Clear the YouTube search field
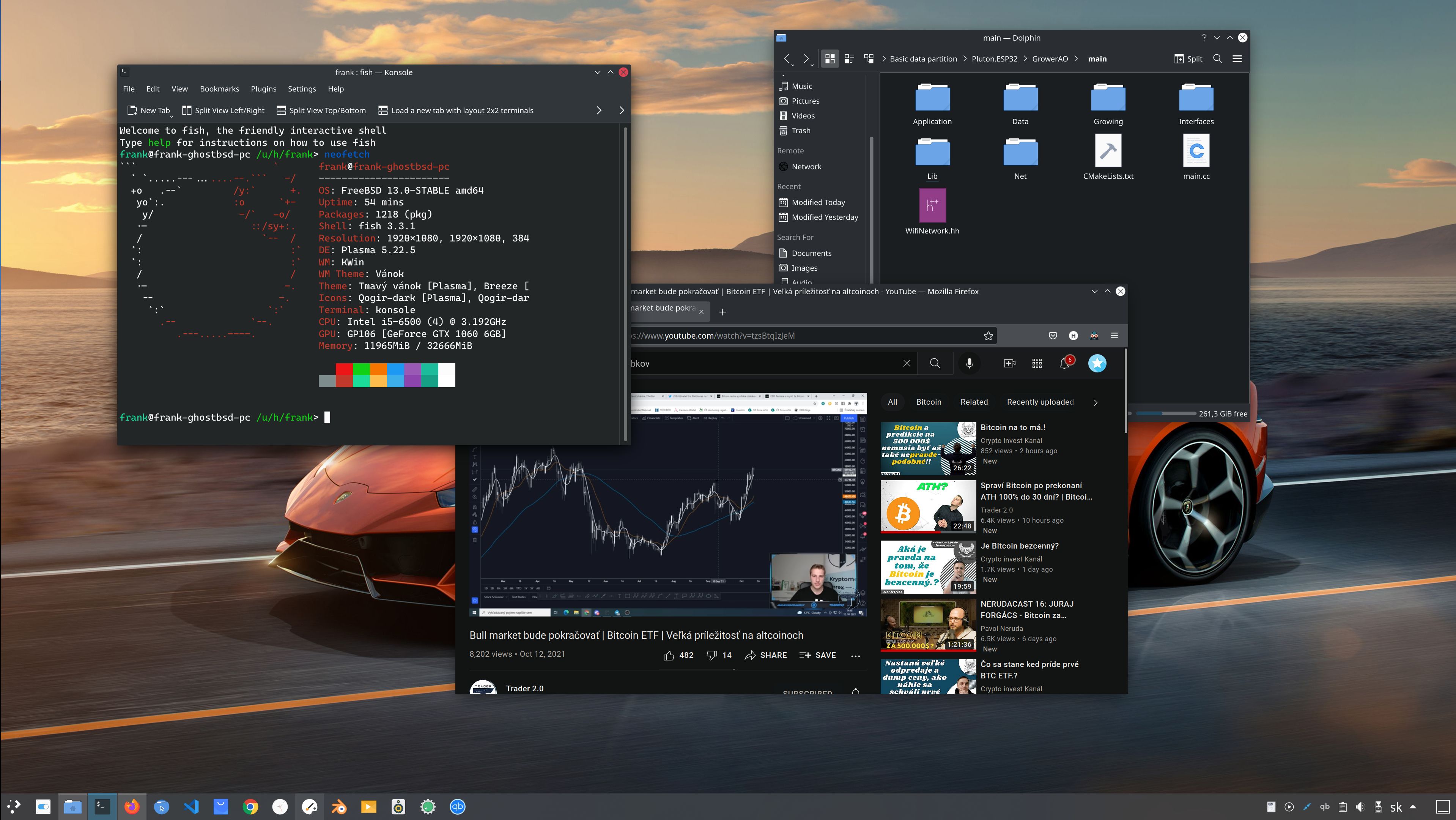This screenshot has height=820, width=1456. 907,364
